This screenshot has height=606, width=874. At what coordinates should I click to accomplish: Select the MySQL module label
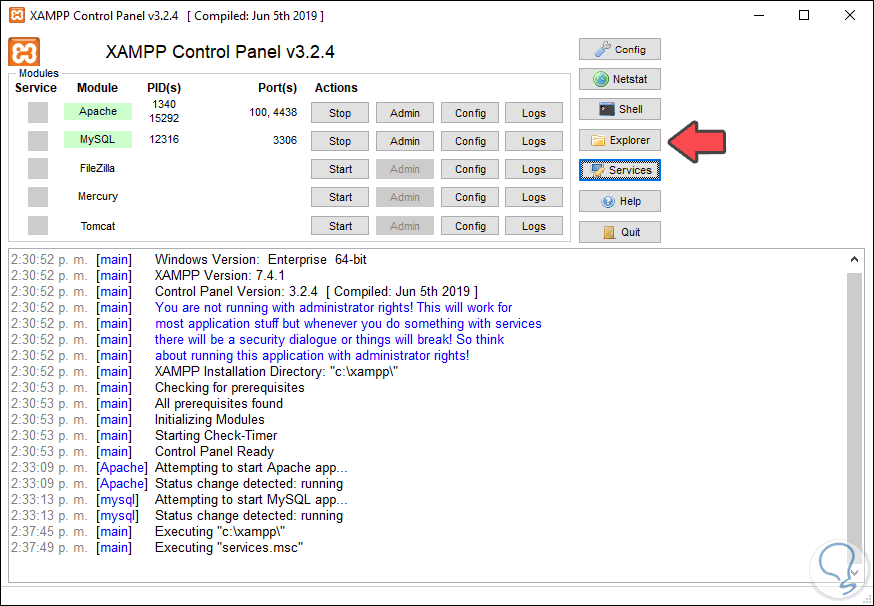98,139
